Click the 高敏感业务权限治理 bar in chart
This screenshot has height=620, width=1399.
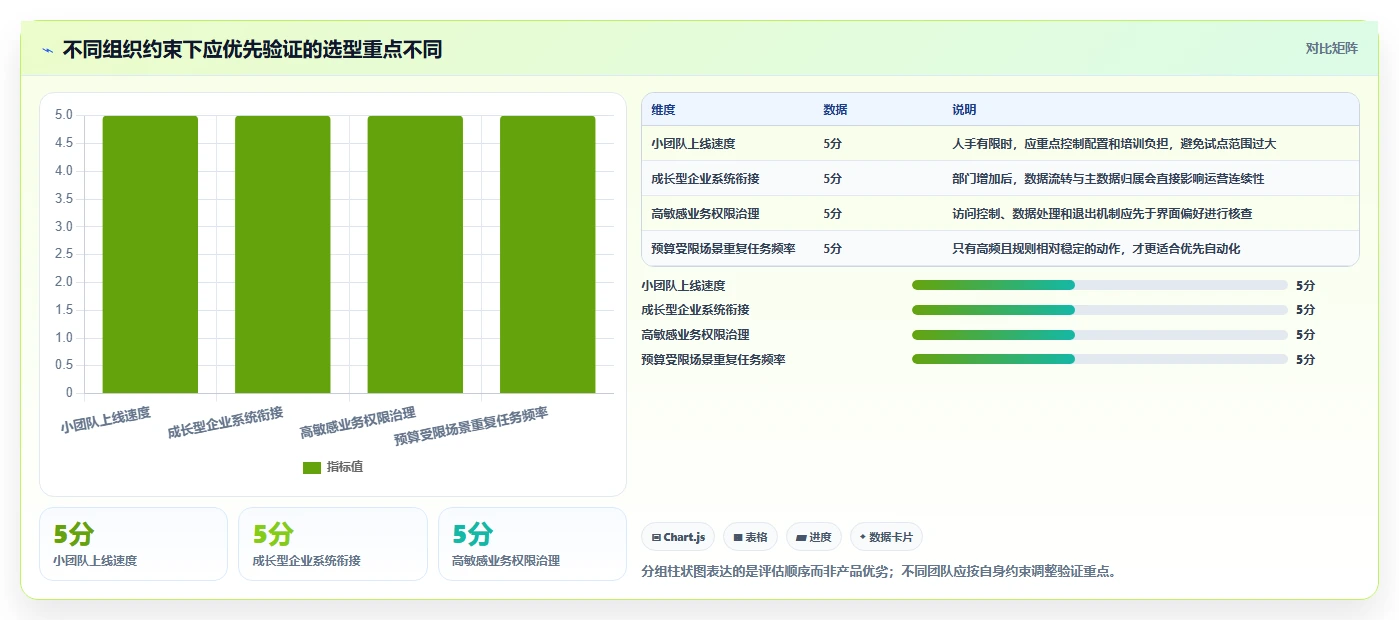click(415, 254)
